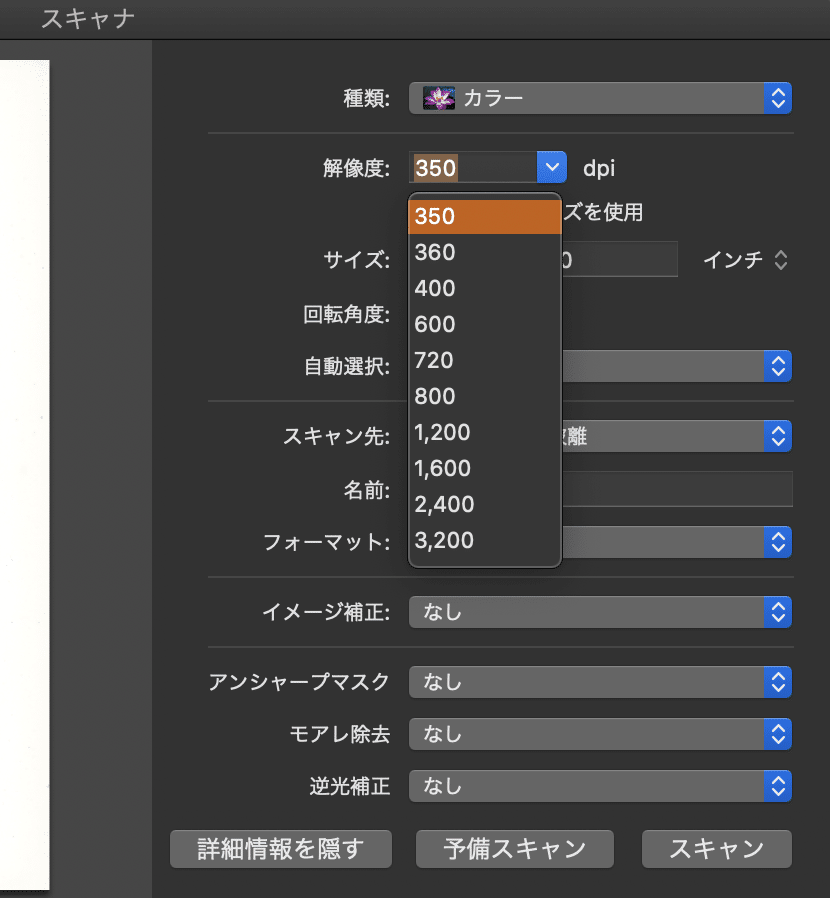Click the chevron icon on イメージ補正 popup
830x898 pixels.
point(778,612)
